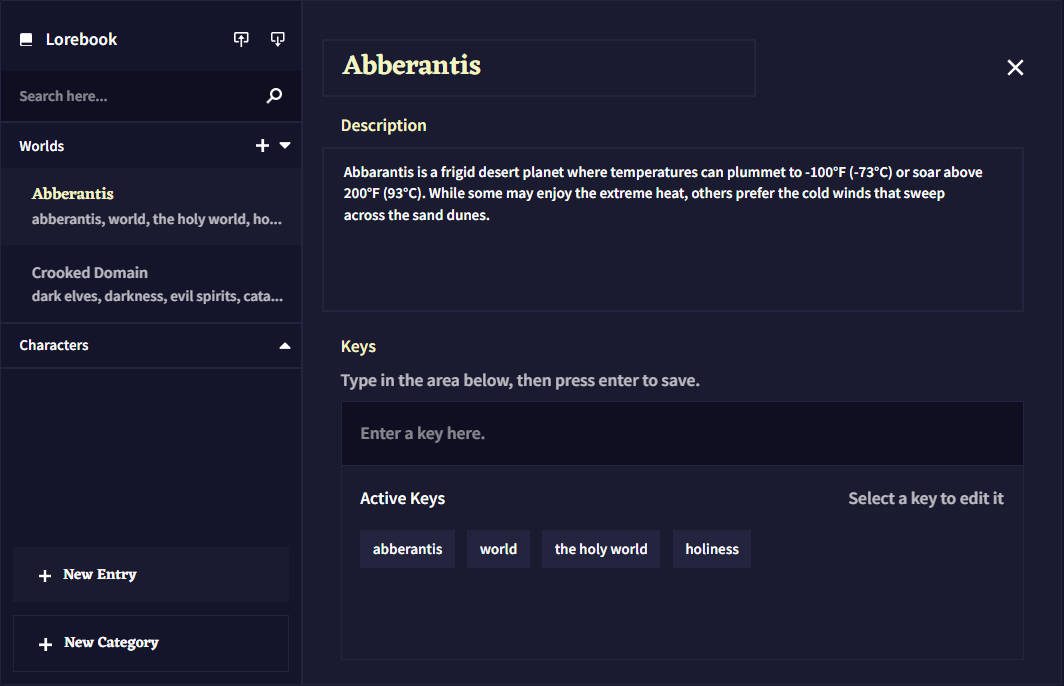
Task: Select the 'the holy world' key chip
Action: coord(600,548)
